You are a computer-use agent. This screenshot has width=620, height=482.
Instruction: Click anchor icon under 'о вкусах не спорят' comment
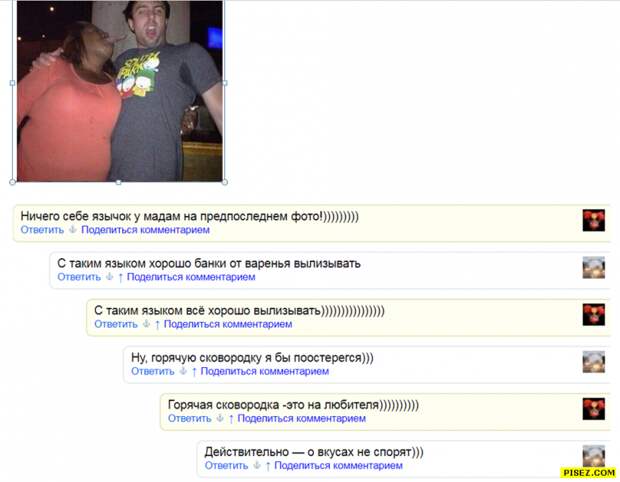[x=257, y=465]
